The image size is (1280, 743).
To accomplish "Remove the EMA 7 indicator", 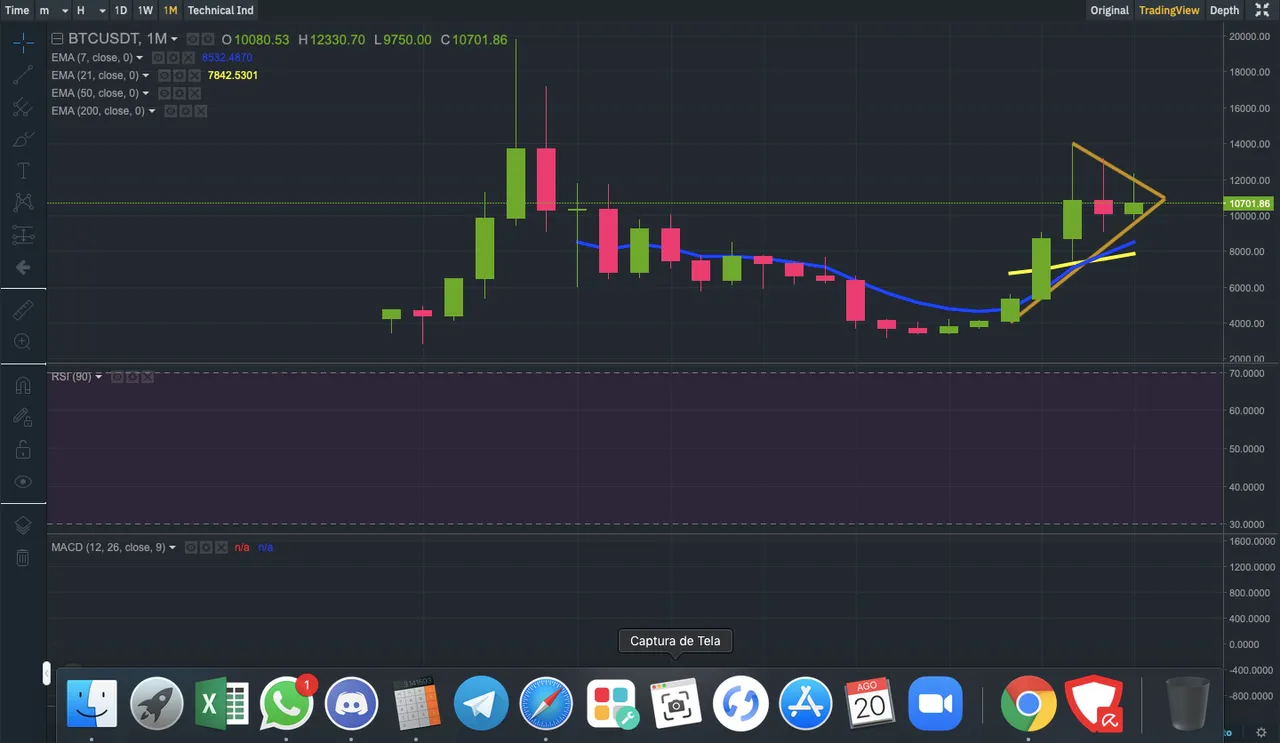I will pyautogui.click(x=187, y=58).
